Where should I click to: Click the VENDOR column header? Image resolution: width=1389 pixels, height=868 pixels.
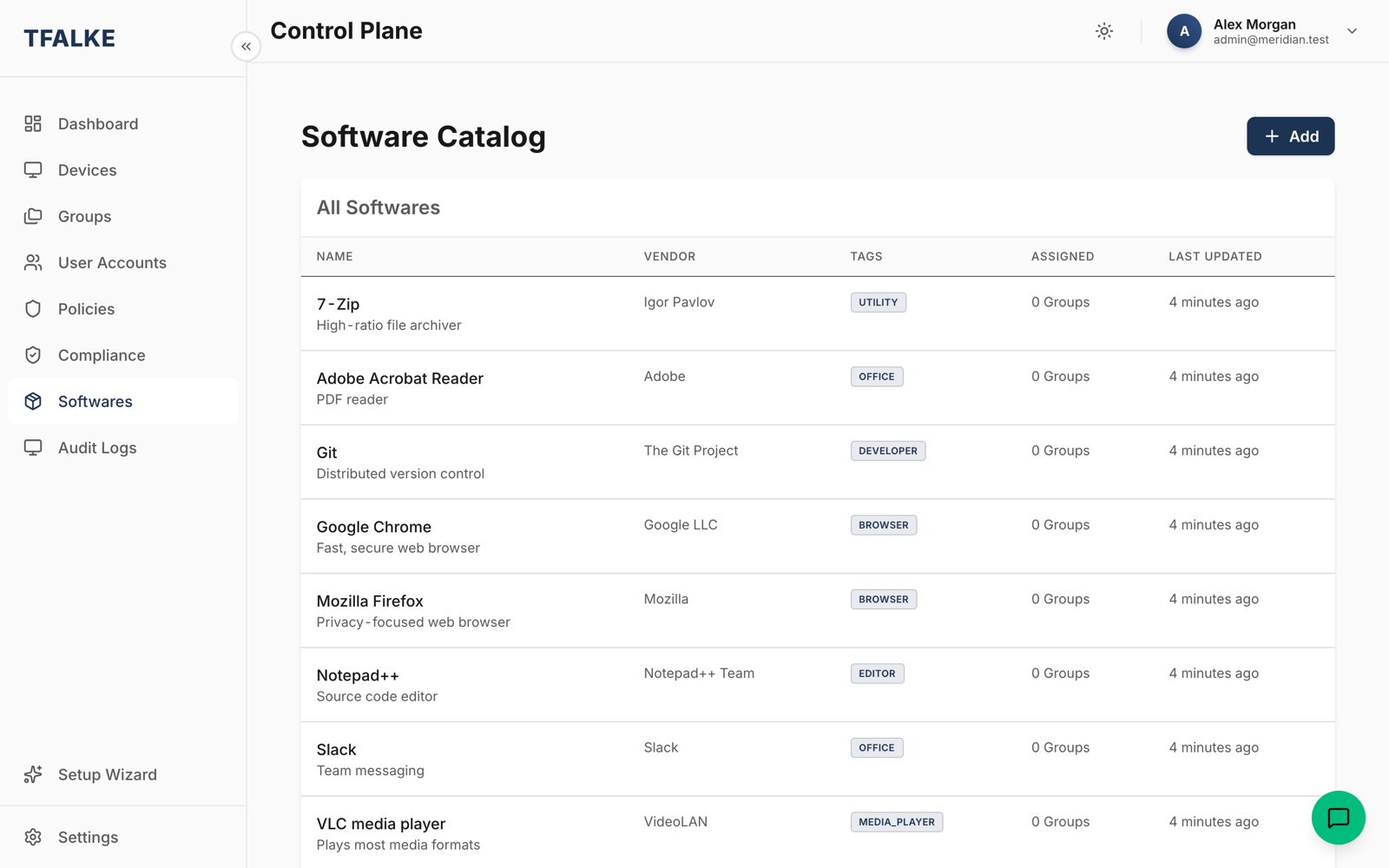point(669,256)
